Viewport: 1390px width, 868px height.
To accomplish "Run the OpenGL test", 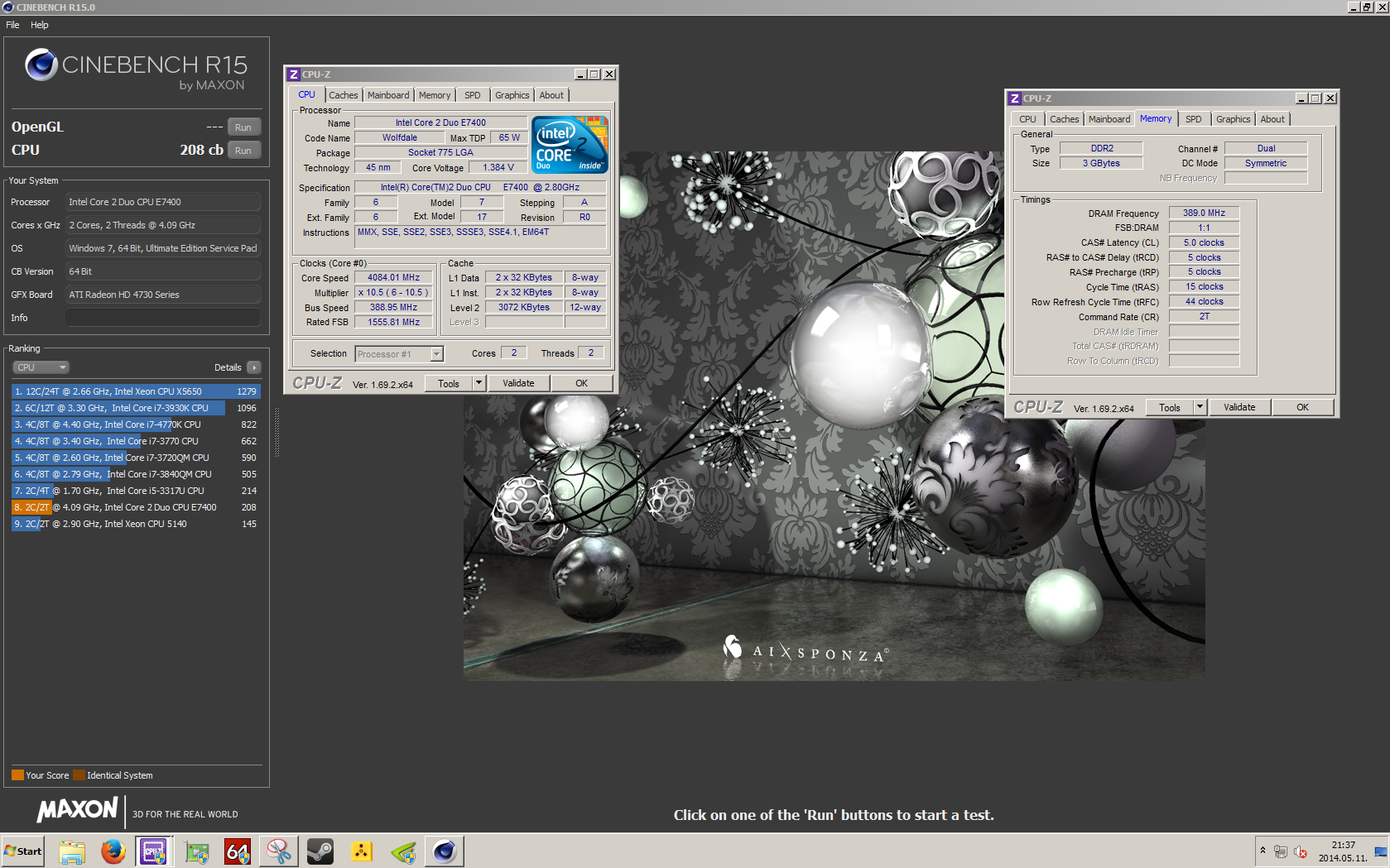I will point(243,127).
